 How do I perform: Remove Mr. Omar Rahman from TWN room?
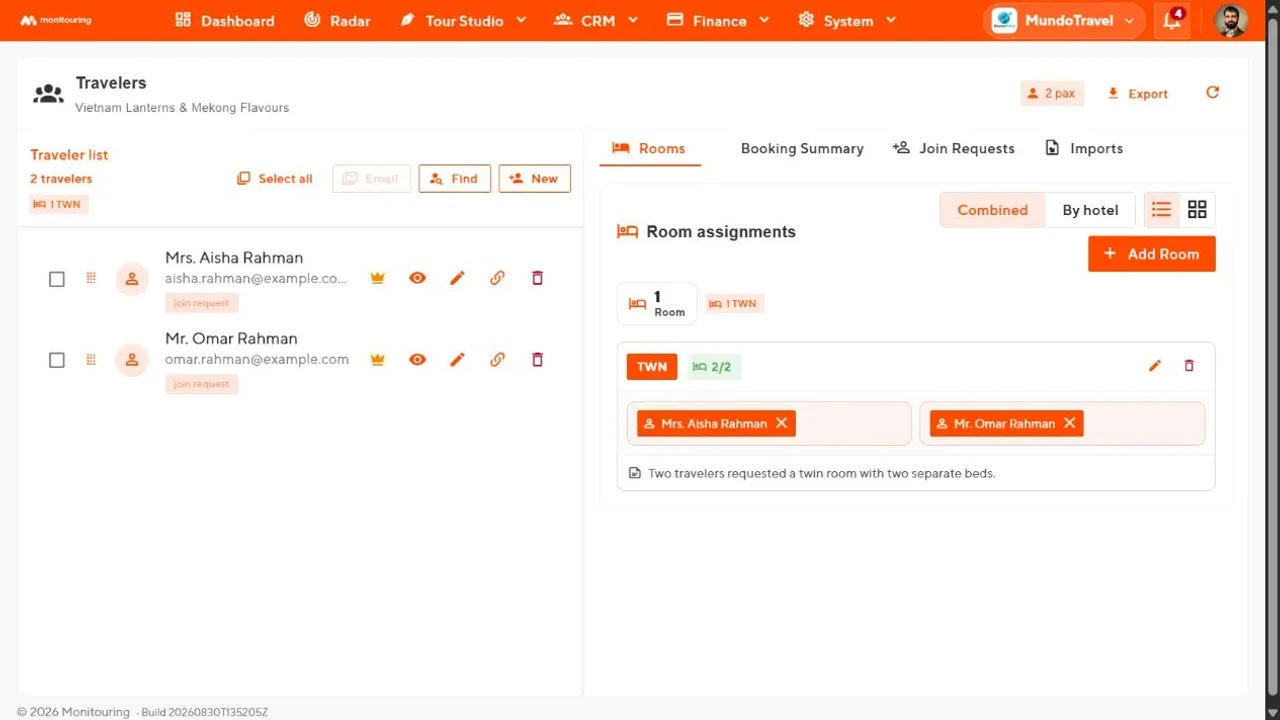point(1070,423)
